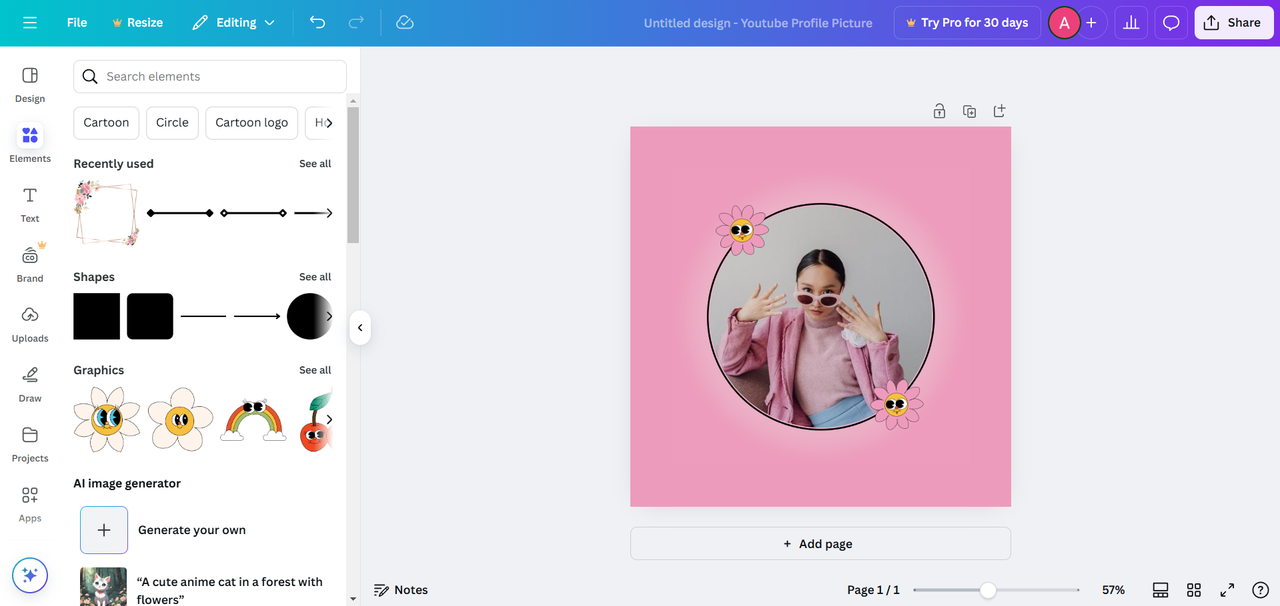This screenshot has height=606, width=1280.
Task: Insert the line with filled diamond ends
Action: [180, 213]
